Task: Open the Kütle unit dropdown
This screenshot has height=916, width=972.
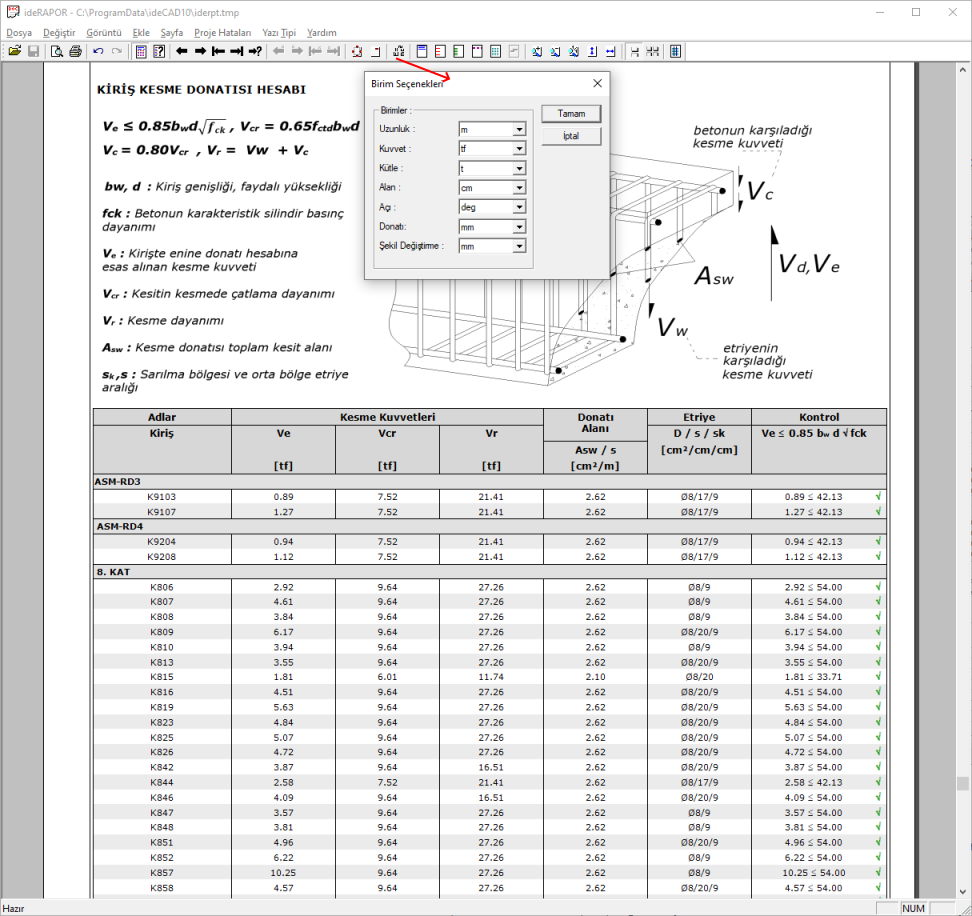Action: click(x=519, y=169)
